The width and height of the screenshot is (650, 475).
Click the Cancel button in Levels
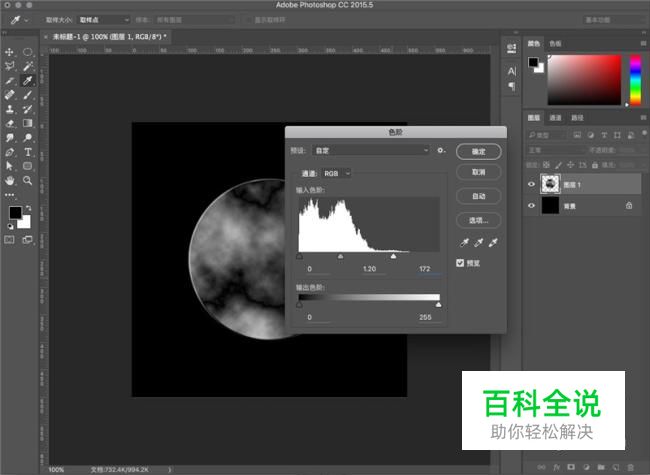pyautogui.click(x=479, y=172)
